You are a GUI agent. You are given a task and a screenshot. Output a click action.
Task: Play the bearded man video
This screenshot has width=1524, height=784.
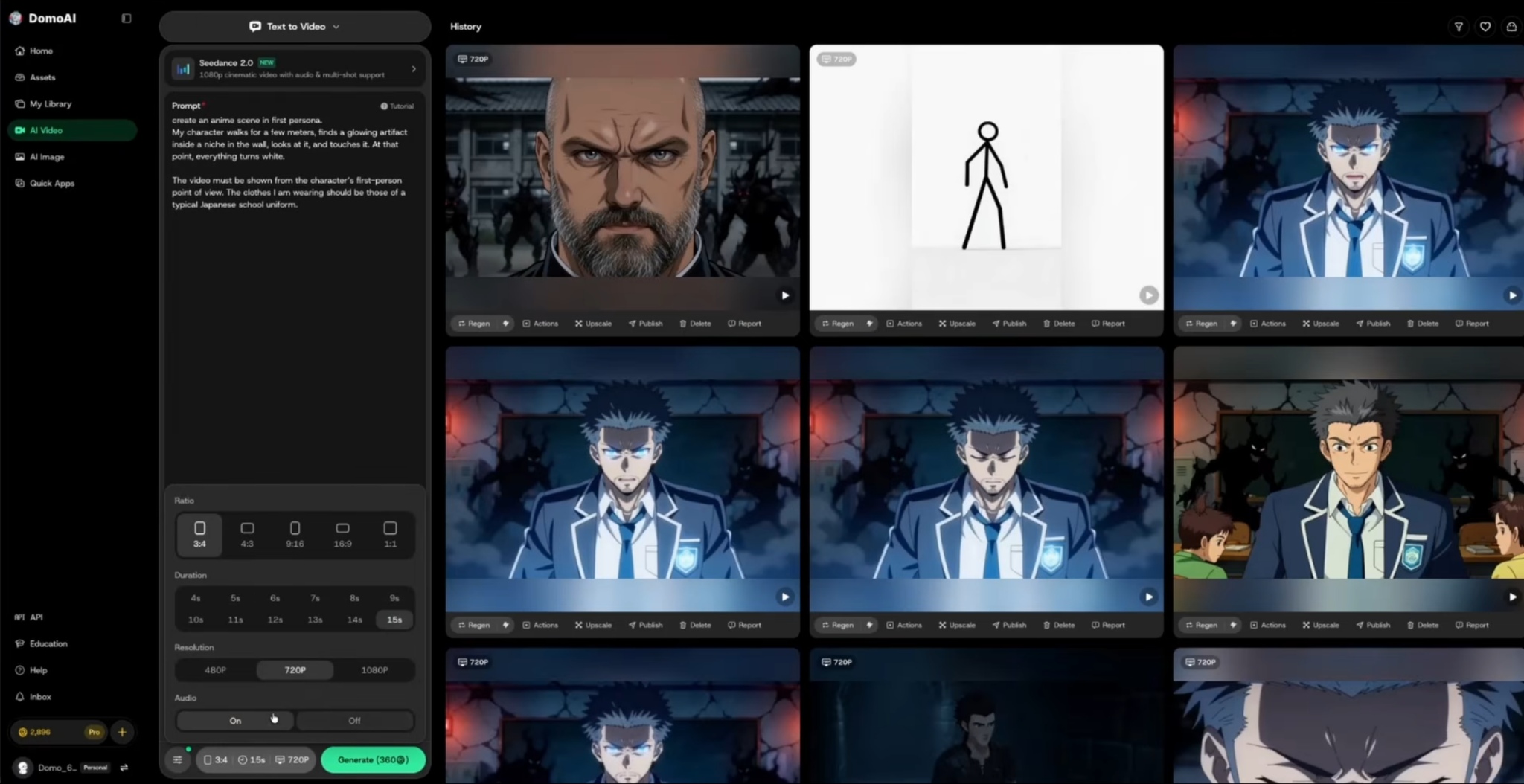tap(785, 295)
